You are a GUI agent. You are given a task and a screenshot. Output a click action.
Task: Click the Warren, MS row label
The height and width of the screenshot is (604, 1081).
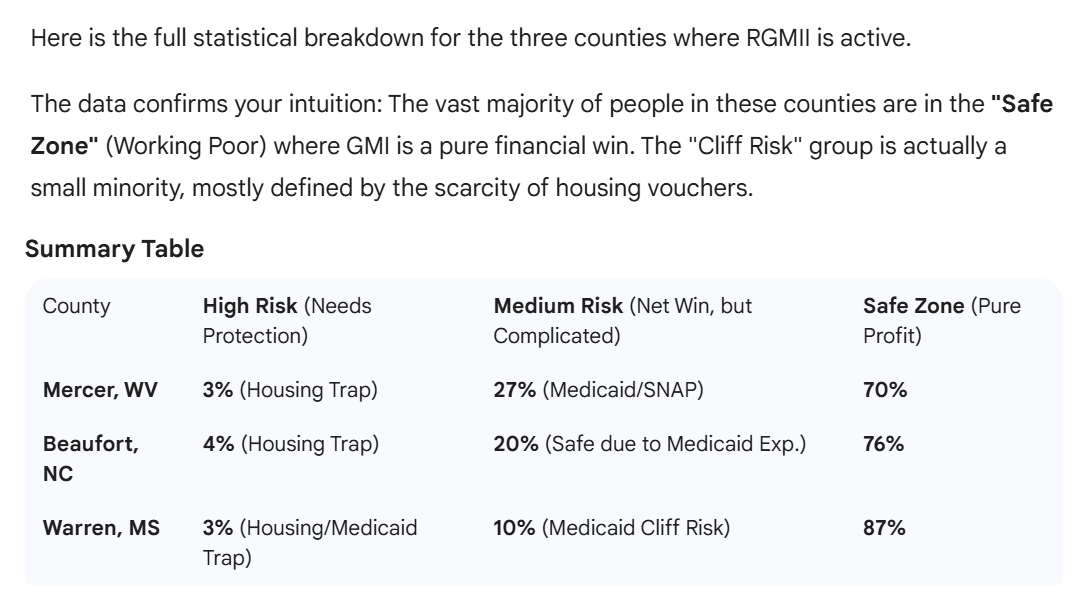click(100, 527)
